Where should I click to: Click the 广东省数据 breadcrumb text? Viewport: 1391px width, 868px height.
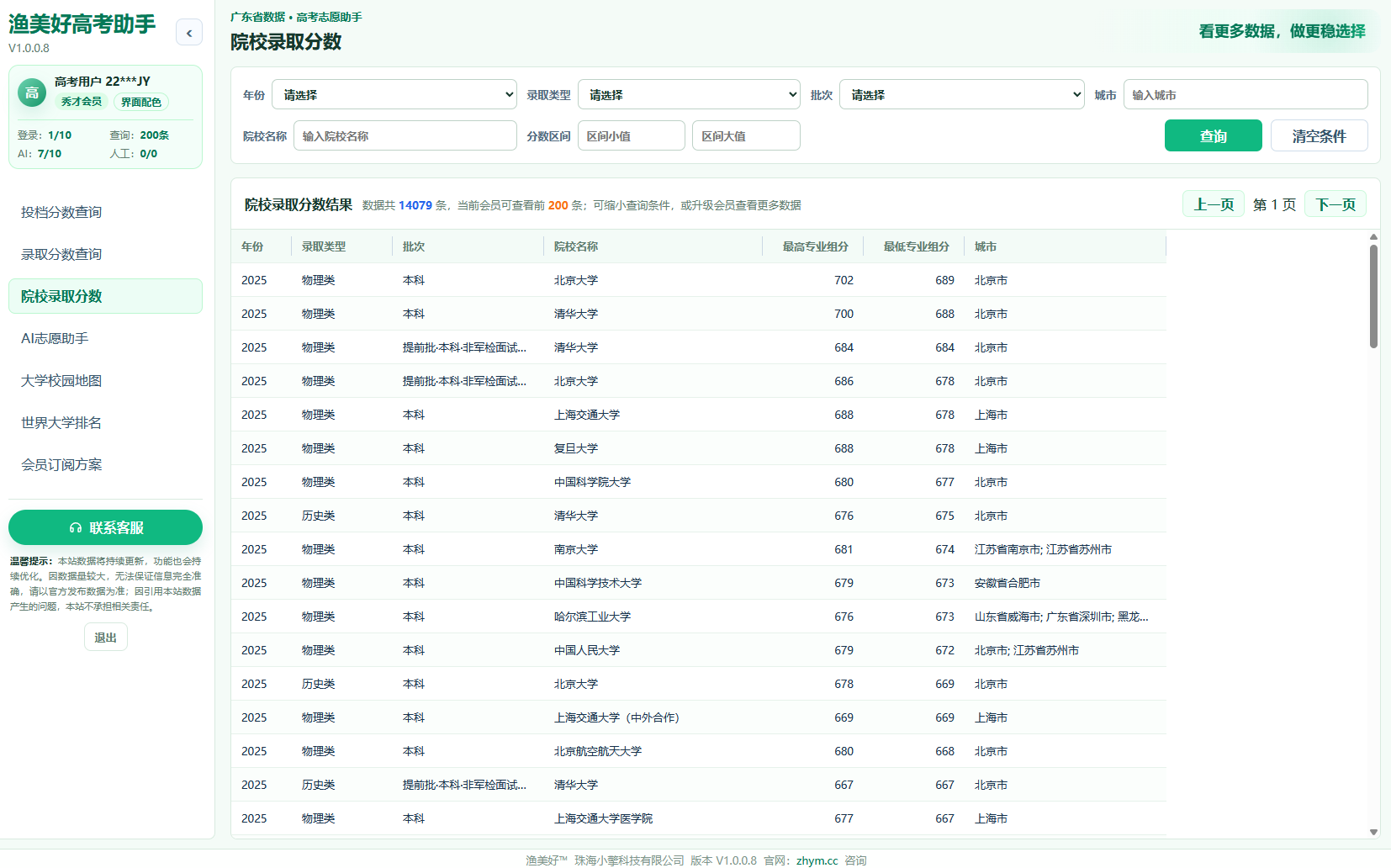(257, 17)
